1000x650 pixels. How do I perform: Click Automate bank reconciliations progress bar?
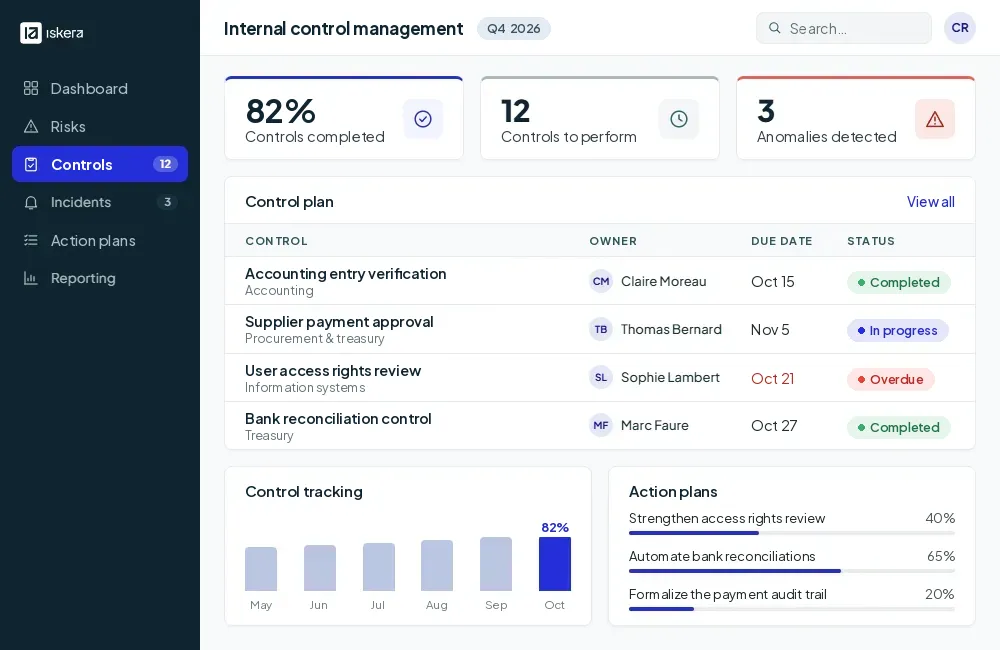click(791, 571)
